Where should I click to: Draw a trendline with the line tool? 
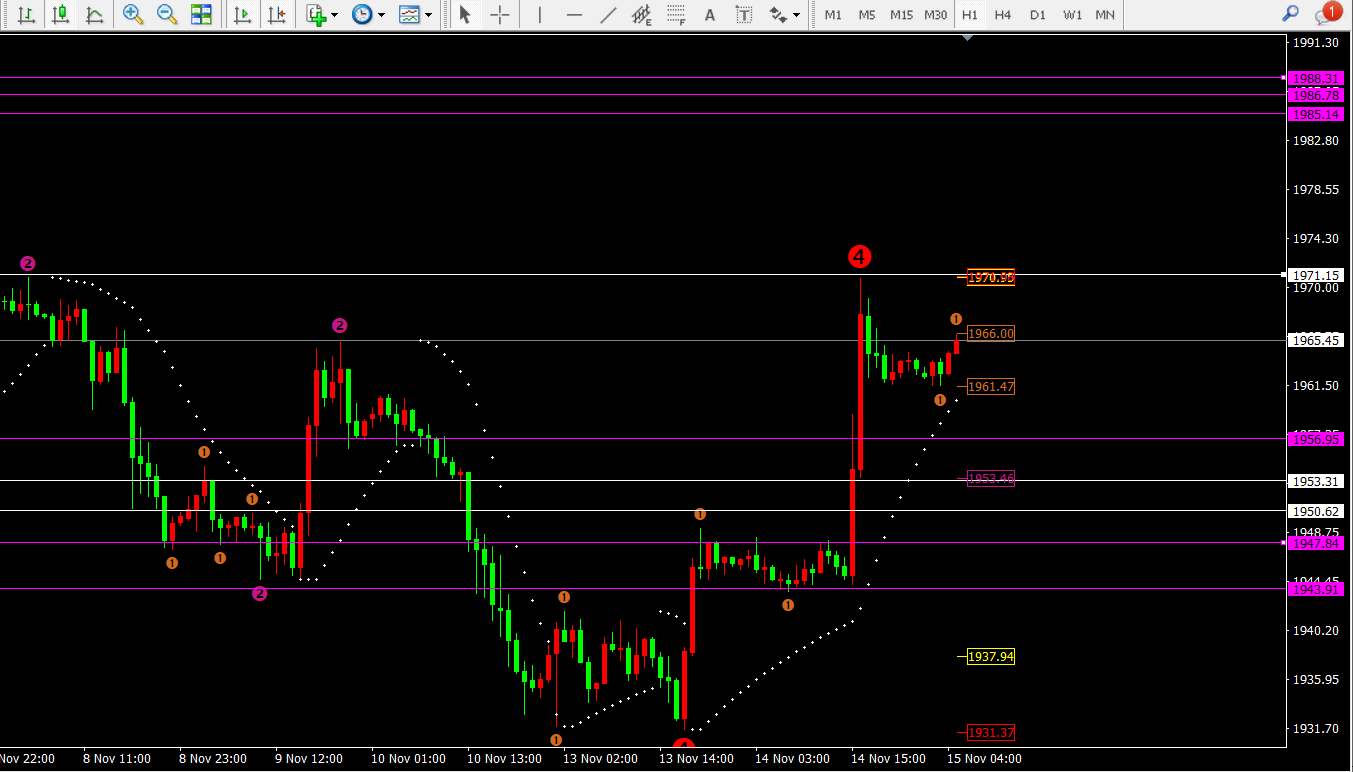click(608, 15)
